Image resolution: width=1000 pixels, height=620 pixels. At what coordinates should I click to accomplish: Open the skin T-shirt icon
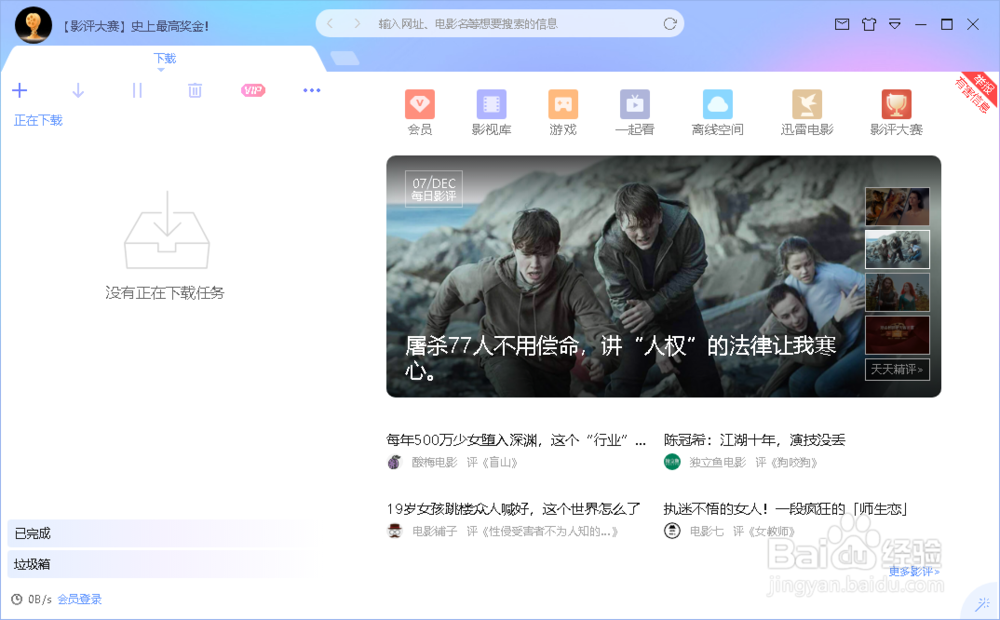869,24
